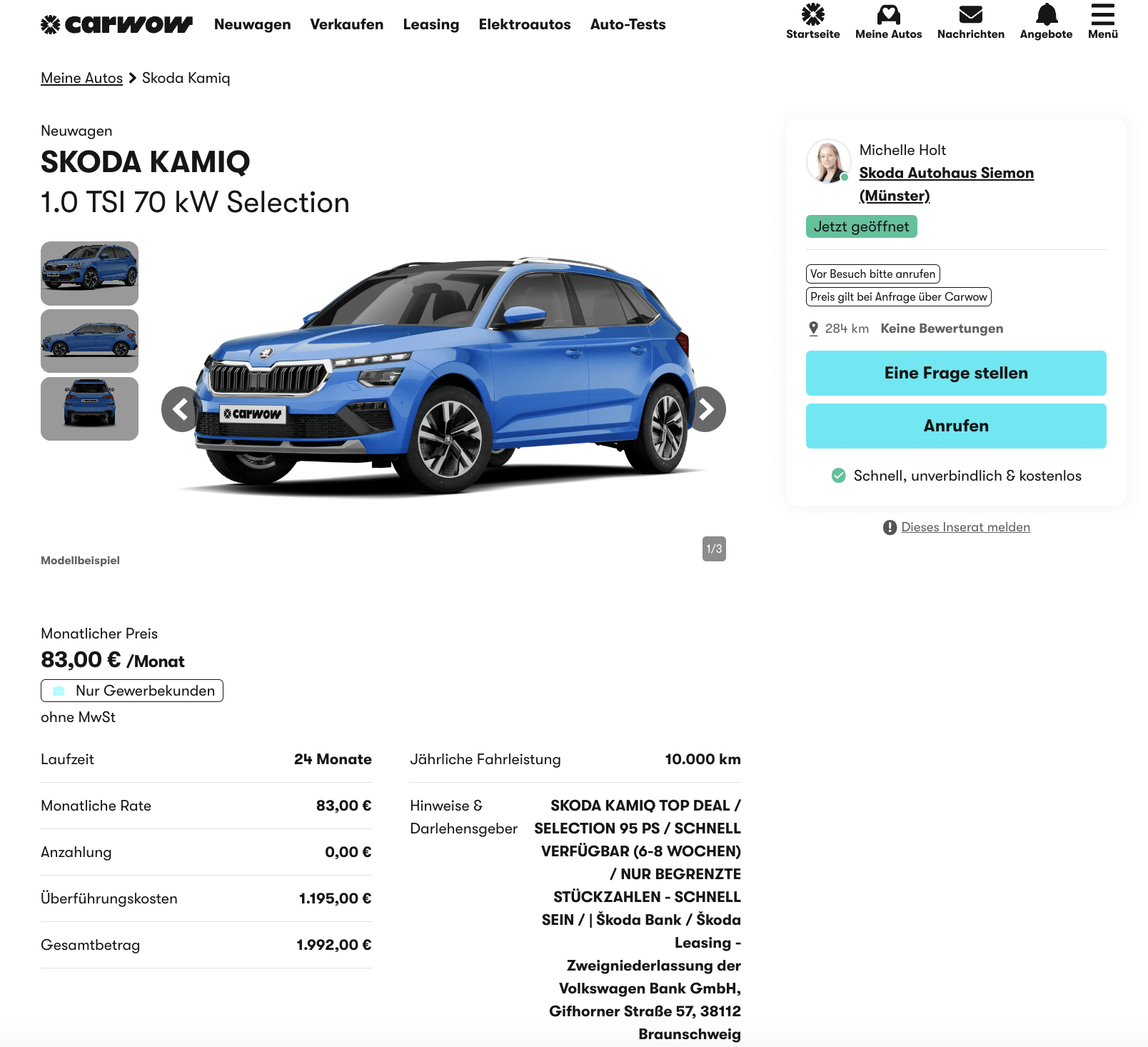Image resolution: width=1148 pixels, height=1047 pixels.
Task: Open the Neuwagen menu
Action: (253, 24)
